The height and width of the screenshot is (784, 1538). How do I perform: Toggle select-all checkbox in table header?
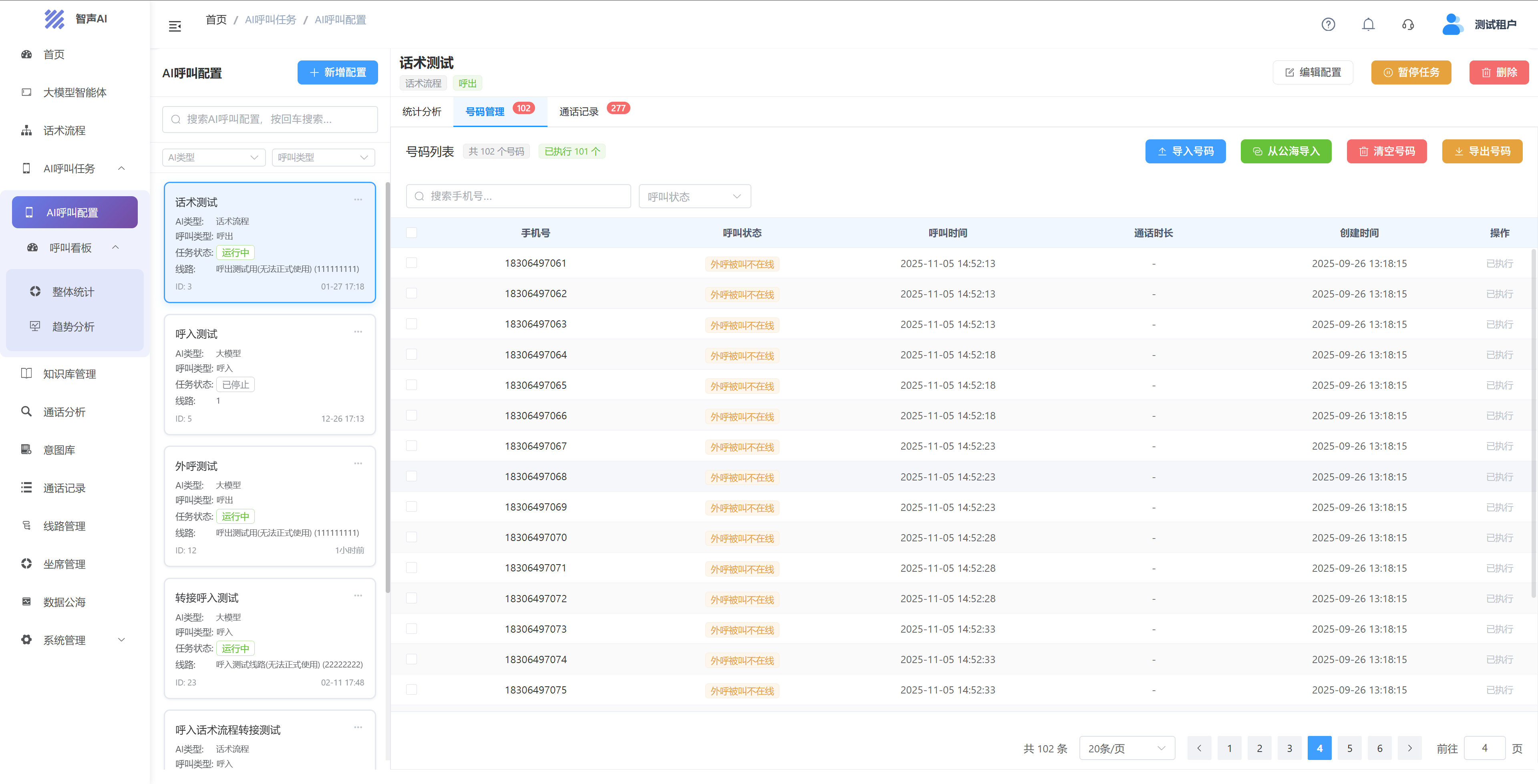(411, 233)
